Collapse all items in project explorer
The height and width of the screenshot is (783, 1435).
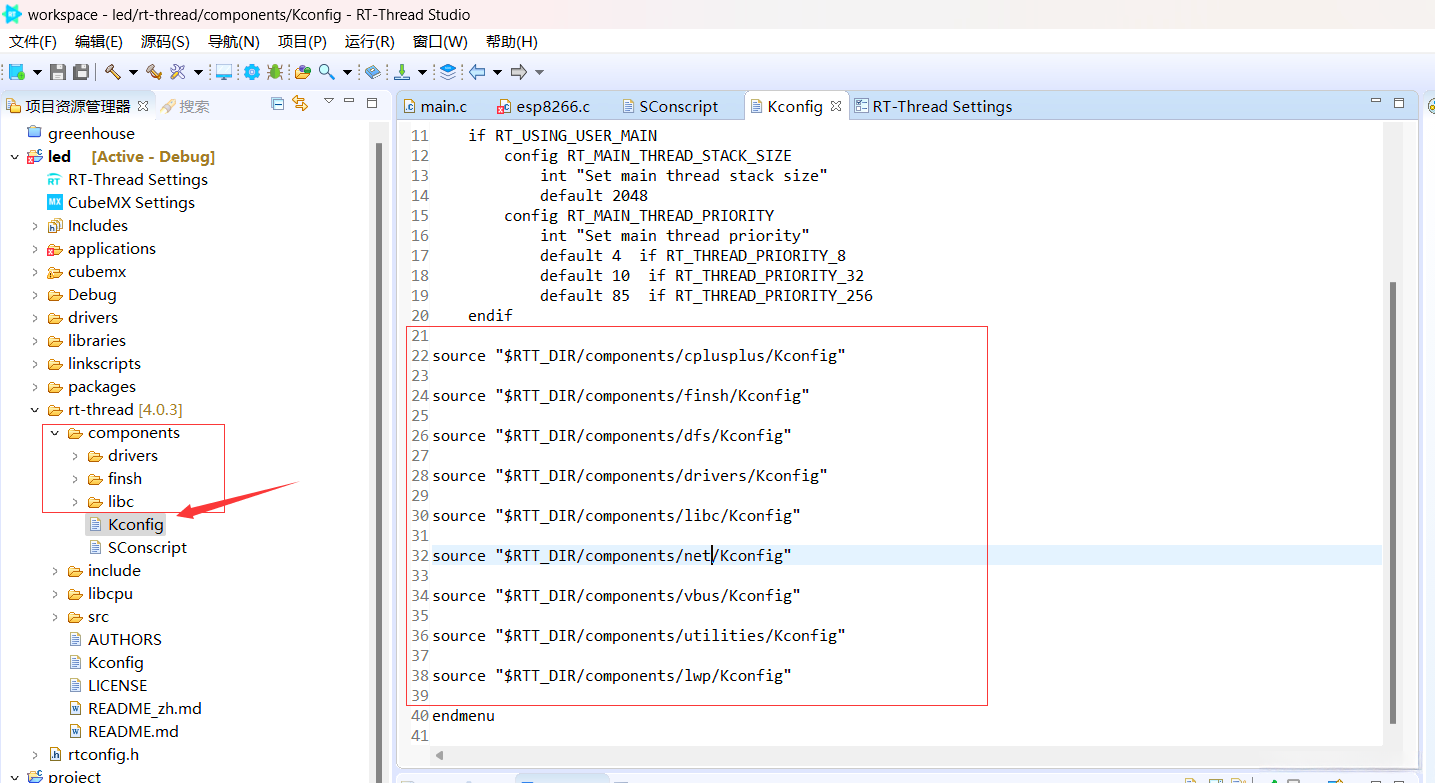[x=278, y=103]
